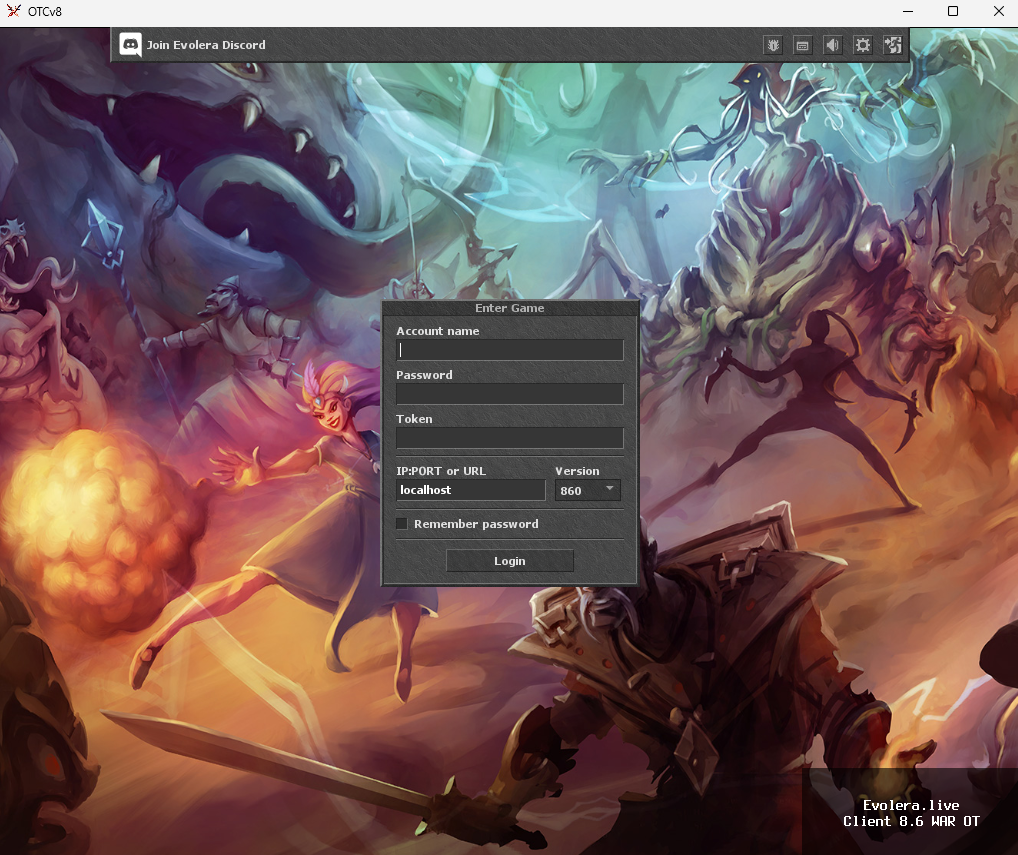Click the OTCv8 axe icon in titlebar
This screenshot has width=1018, height=855.
(13, 11)
